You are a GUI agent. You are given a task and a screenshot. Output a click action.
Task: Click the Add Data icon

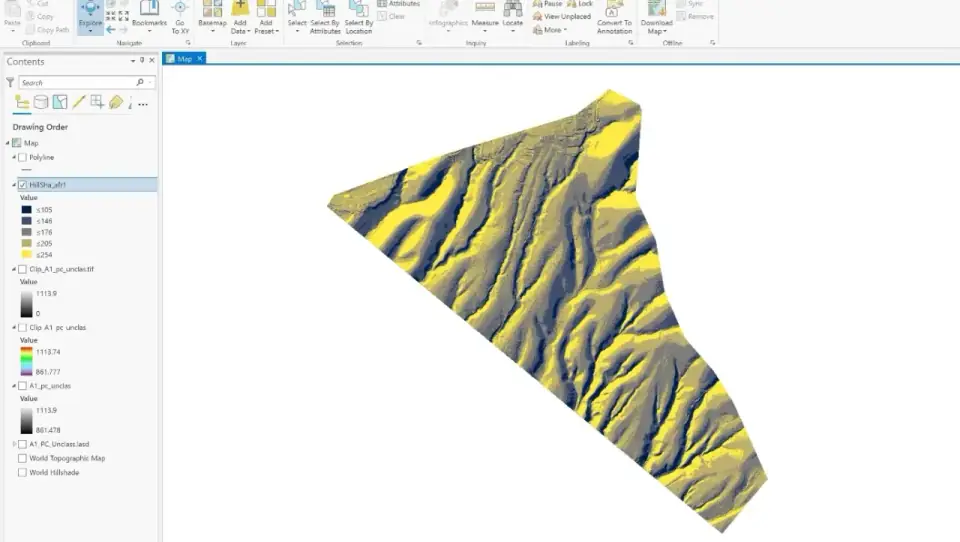pyautogui.click(x=240, y=9)
